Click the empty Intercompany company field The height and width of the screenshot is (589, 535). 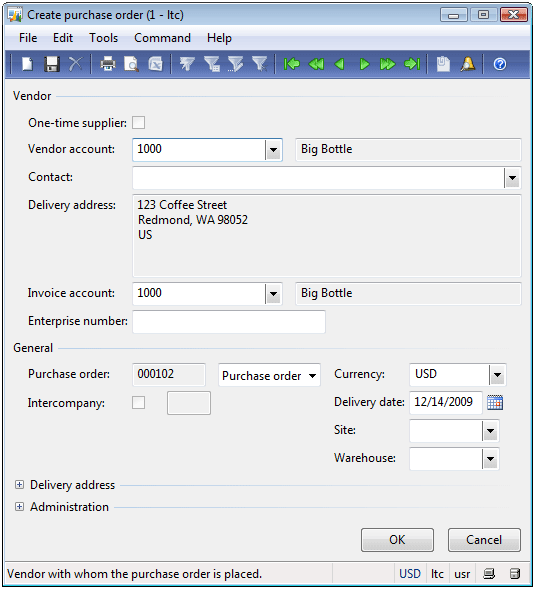[x=189, y=403]
